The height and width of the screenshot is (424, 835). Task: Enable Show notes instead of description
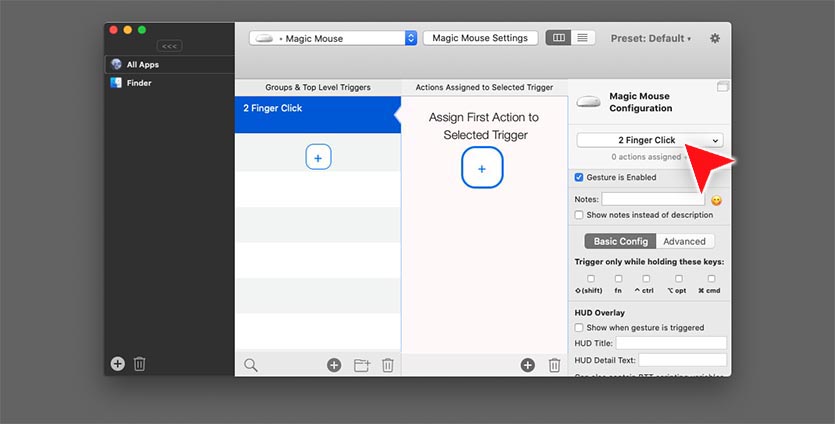(x=579, y=215)
